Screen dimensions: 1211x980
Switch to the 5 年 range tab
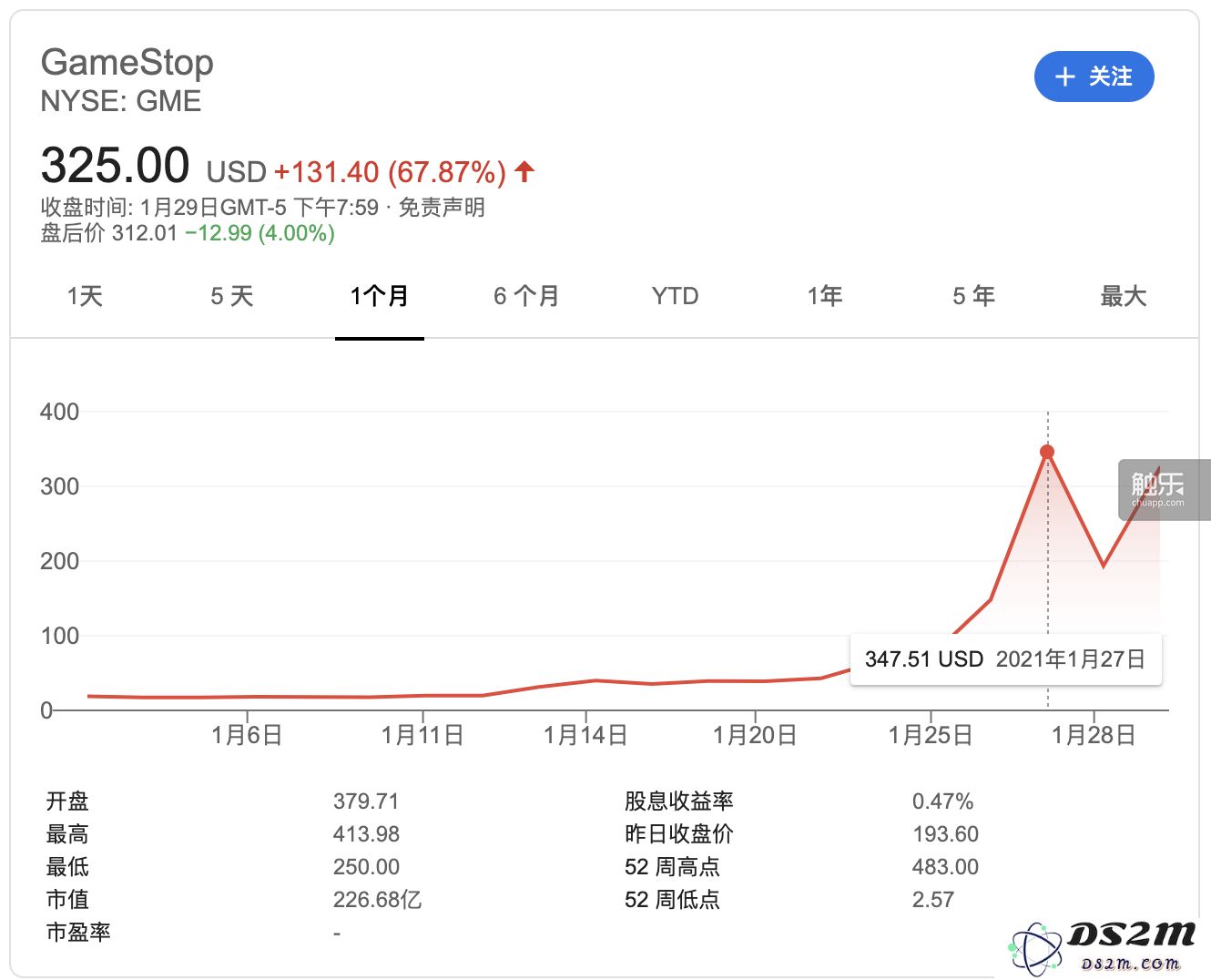pyautogui.click(x=973, y=296)
